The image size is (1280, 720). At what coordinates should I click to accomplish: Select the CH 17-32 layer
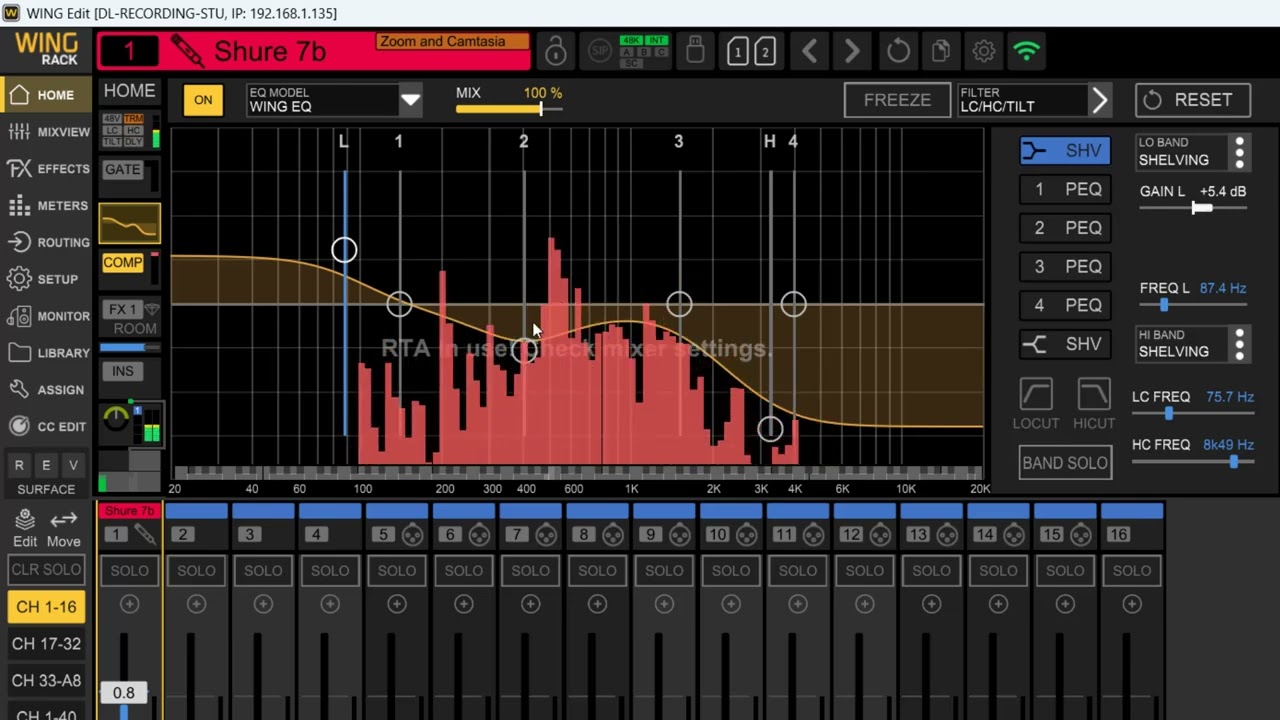tap(46, 644)
